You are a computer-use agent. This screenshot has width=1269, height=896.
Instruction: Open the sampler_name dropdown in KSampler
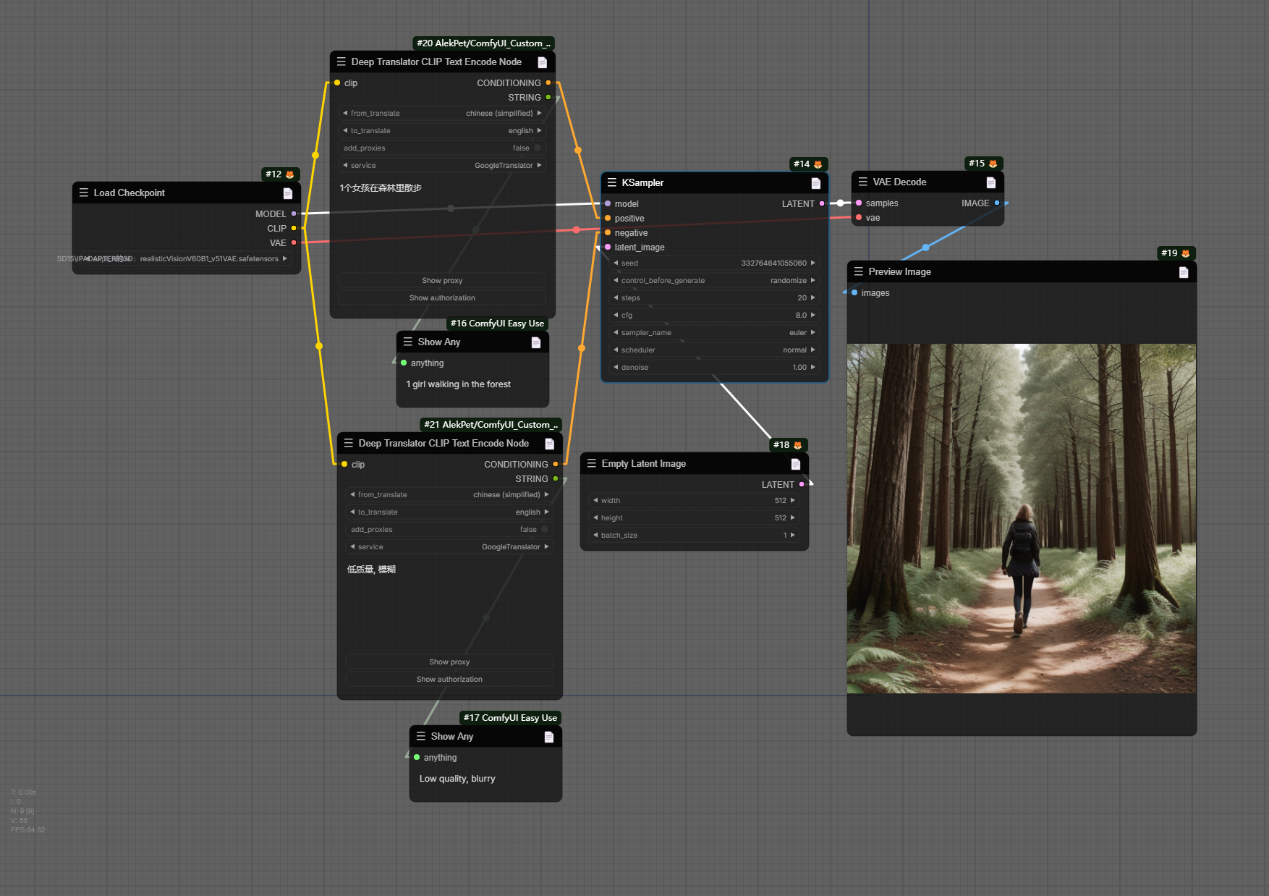(714, 332)
